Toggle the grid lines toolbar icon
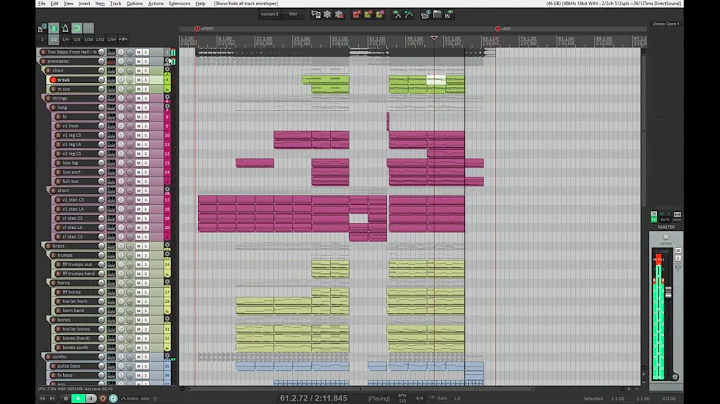 (x=88, y=28)
